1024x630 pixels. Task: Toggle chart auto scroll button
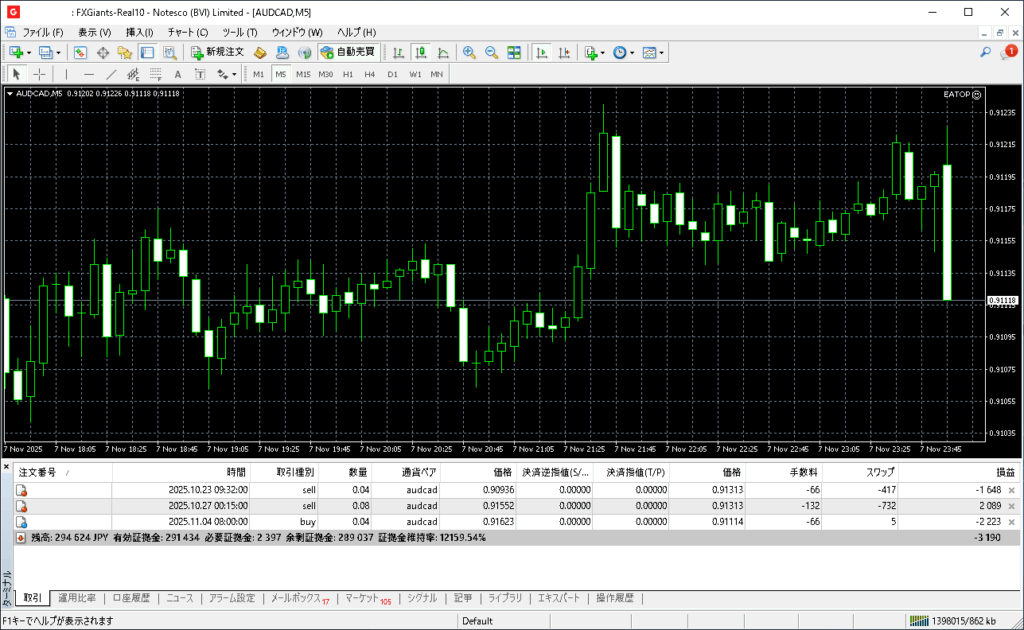(543, 52)
